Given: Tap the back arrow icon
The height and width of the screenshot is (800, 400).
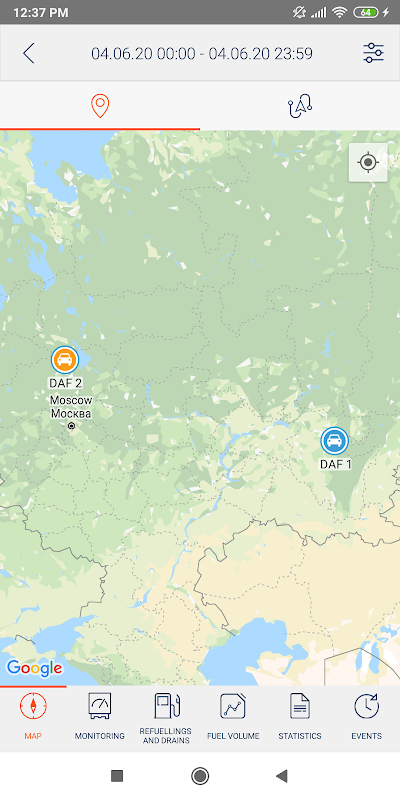Looking at the screenshot, I should [29, 54].
